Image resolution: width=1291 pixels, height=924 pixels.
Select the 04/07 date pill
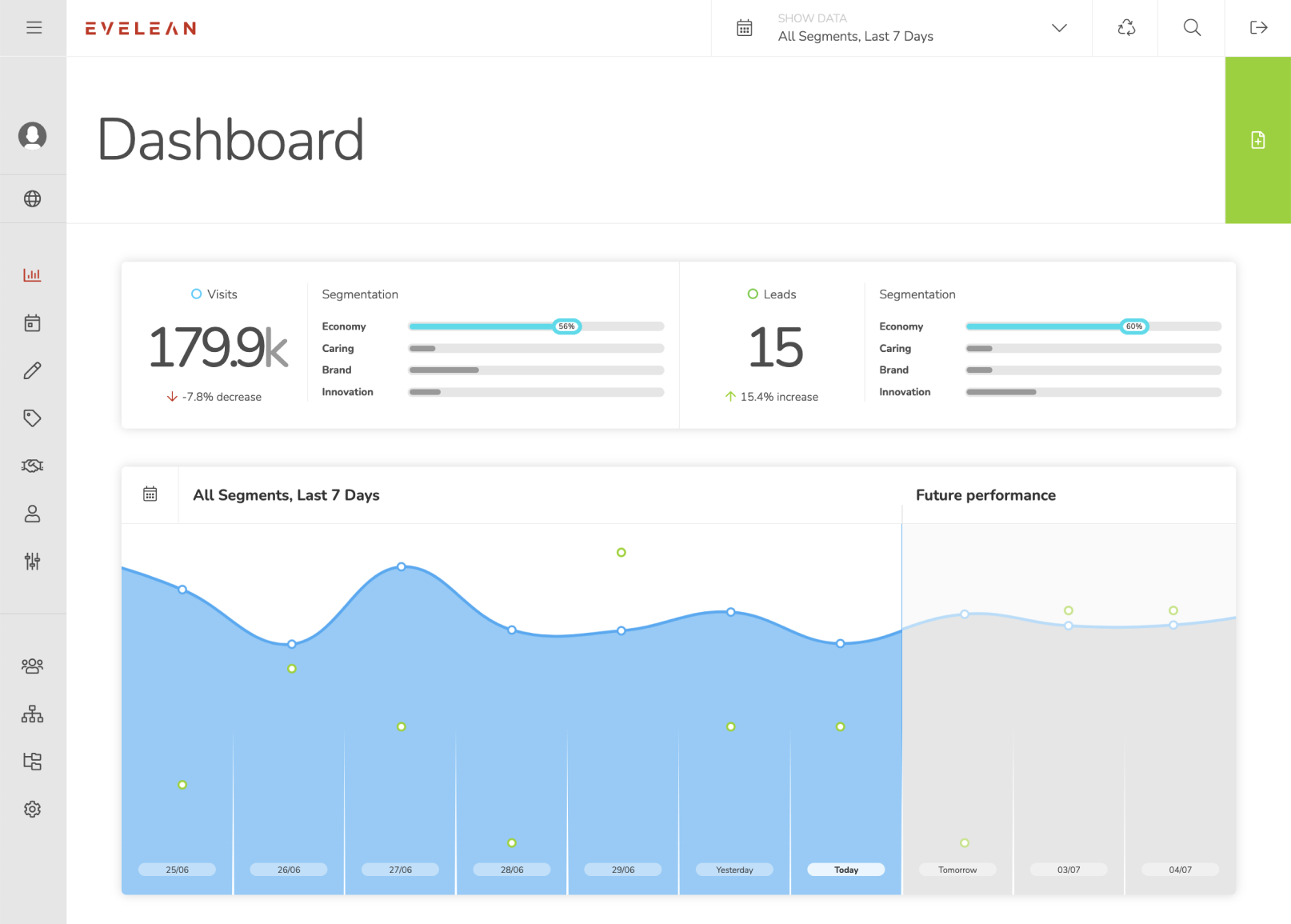point(1181,870)
